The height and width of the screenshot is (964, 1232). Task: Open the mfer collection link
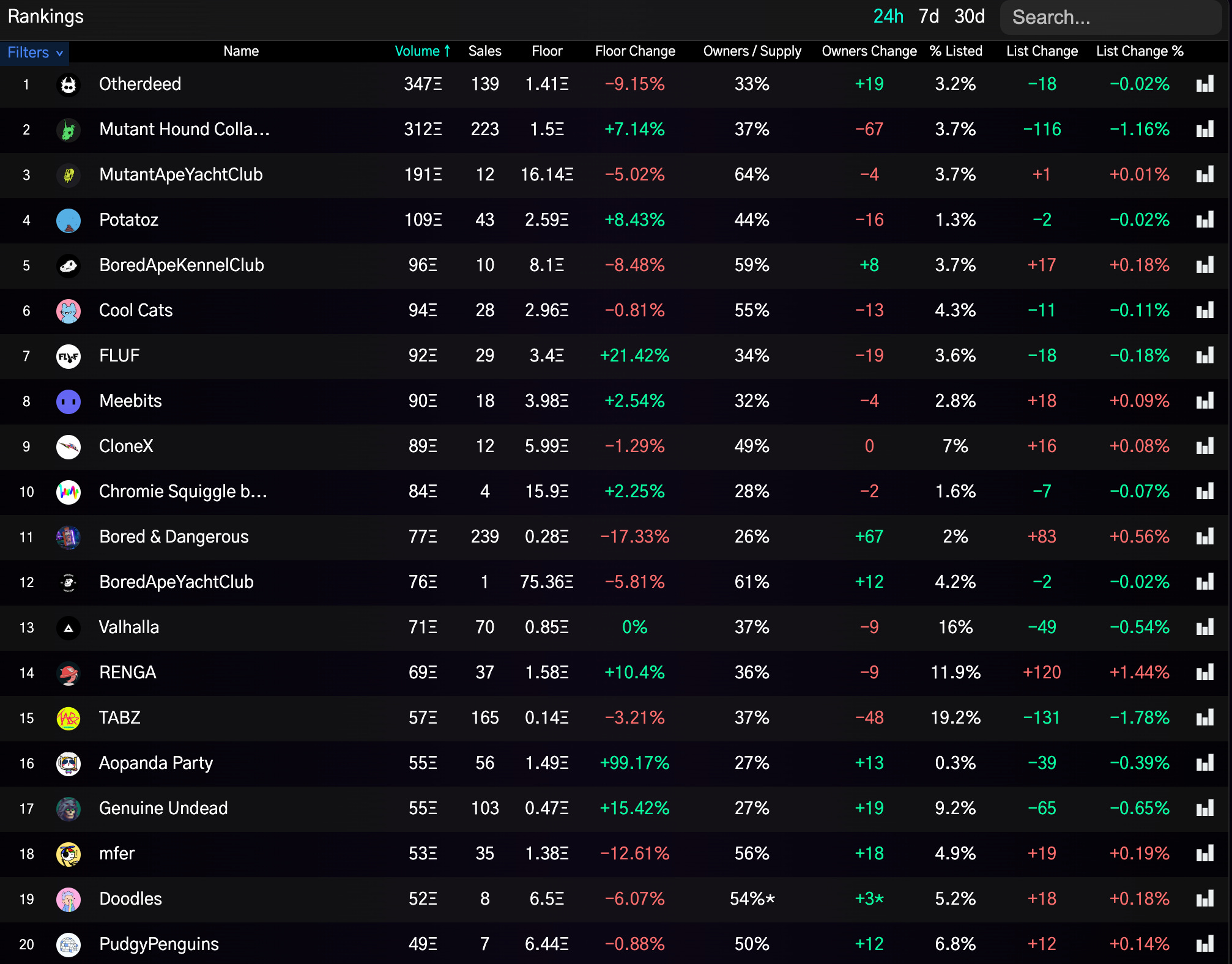coord(117,854)
